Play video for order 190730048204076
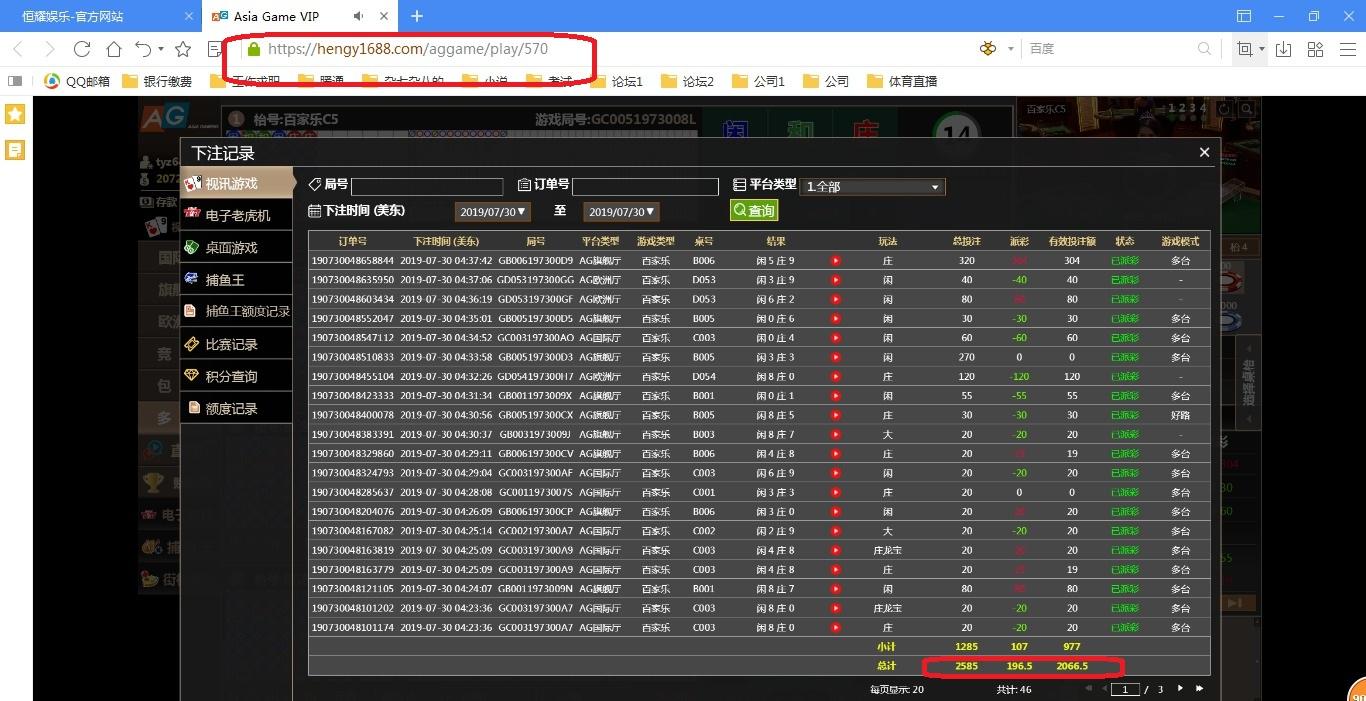Viewport: 1366px width, 701px height. 836,512
